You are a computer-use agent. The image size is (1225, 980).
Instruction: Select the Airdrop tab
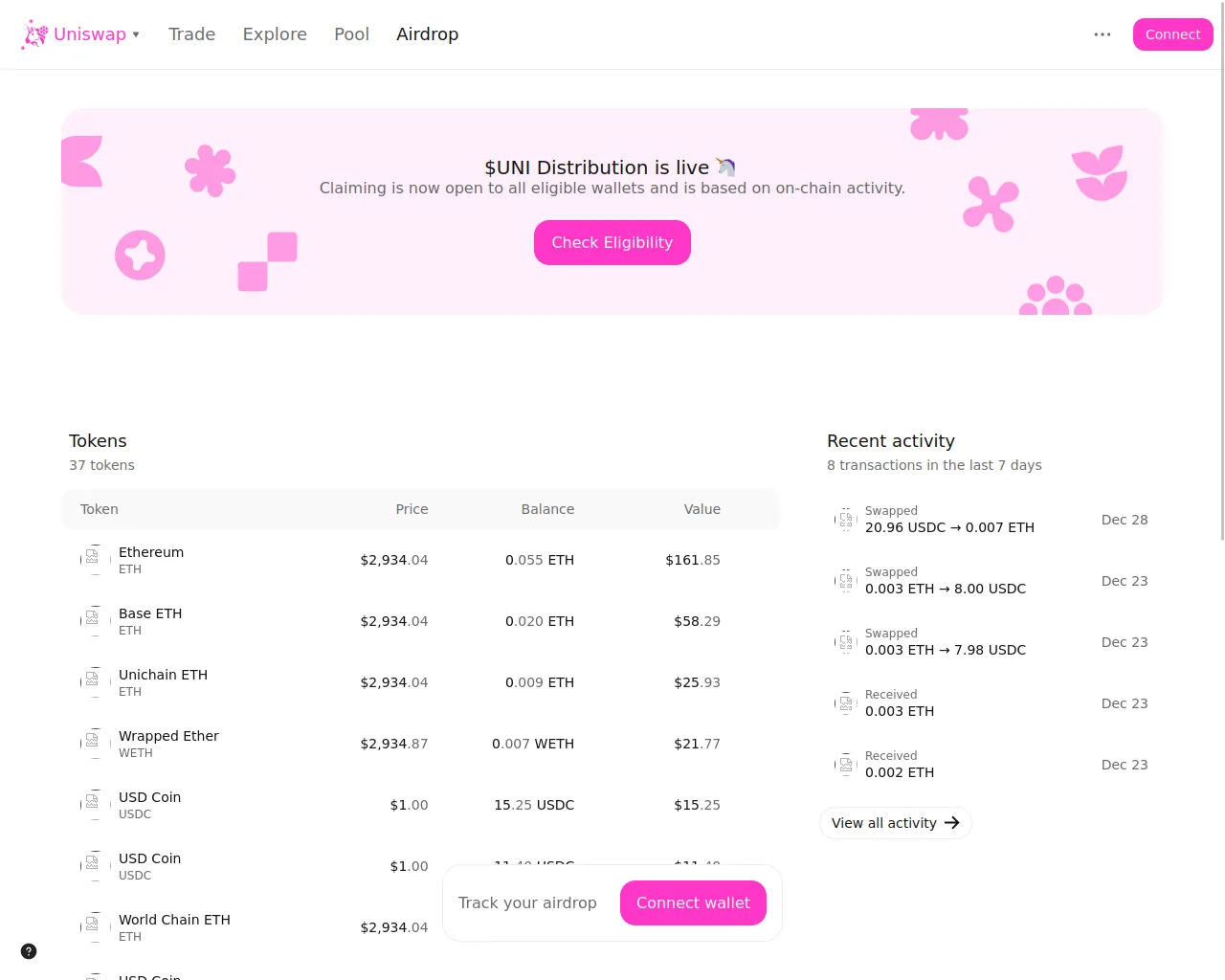427,34
